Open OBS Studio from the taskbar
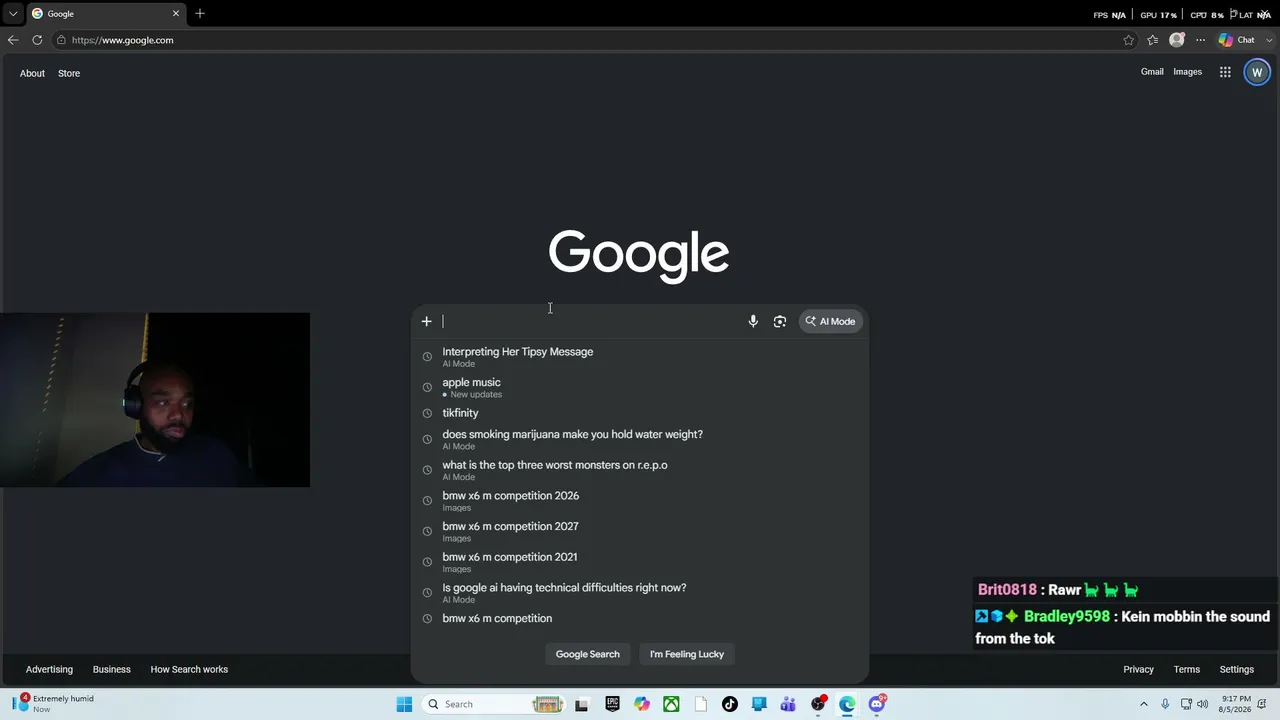 pyautogui.click(x=818, y=704)
